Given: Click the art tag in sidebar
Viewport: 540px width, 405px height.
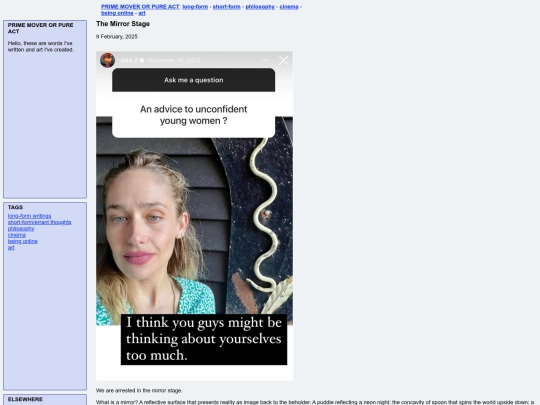Looking at the screenshot, I should 11,248.
